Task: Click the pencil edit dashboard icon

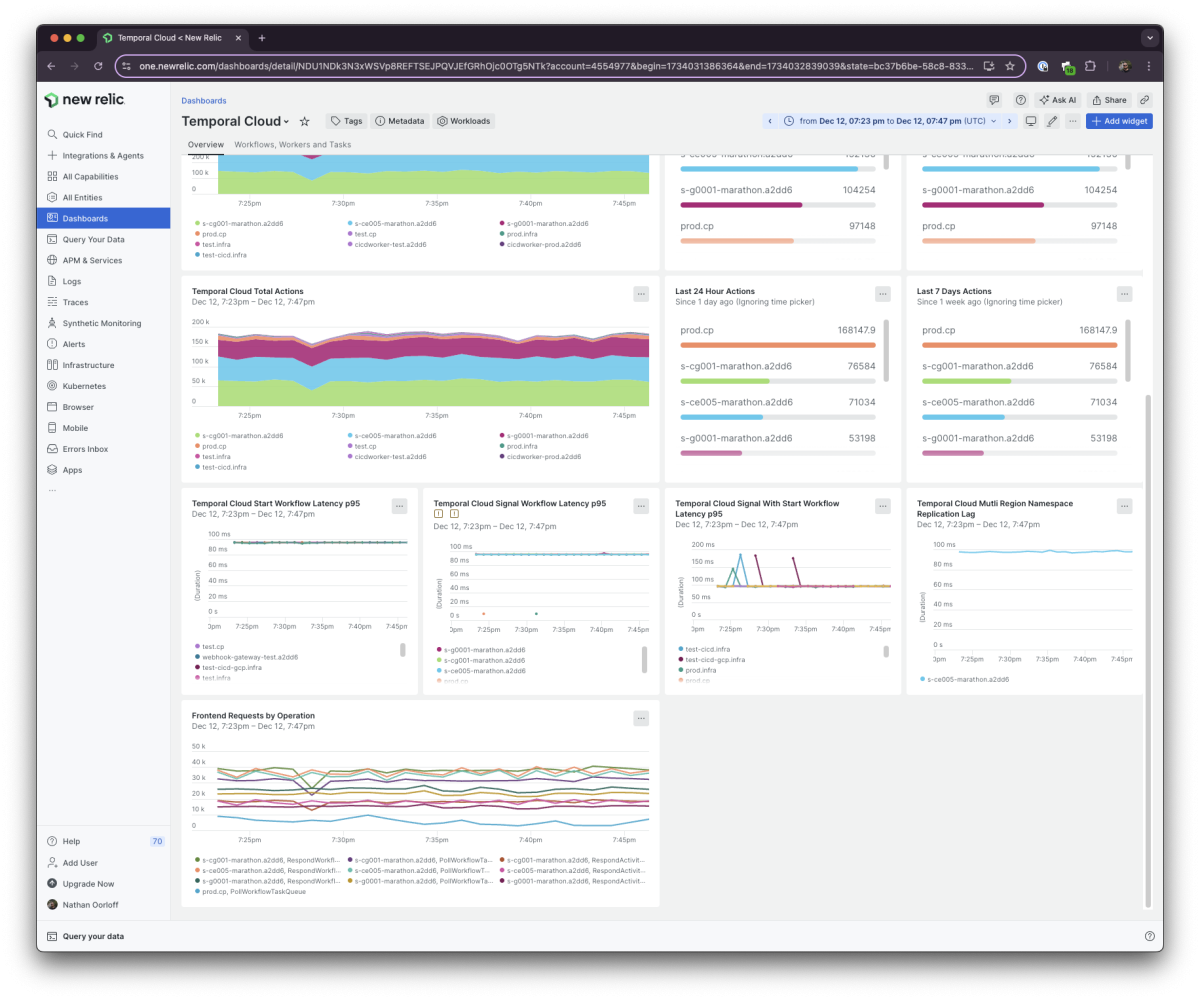Action: pyautogui.click(x=1052, y=121)
